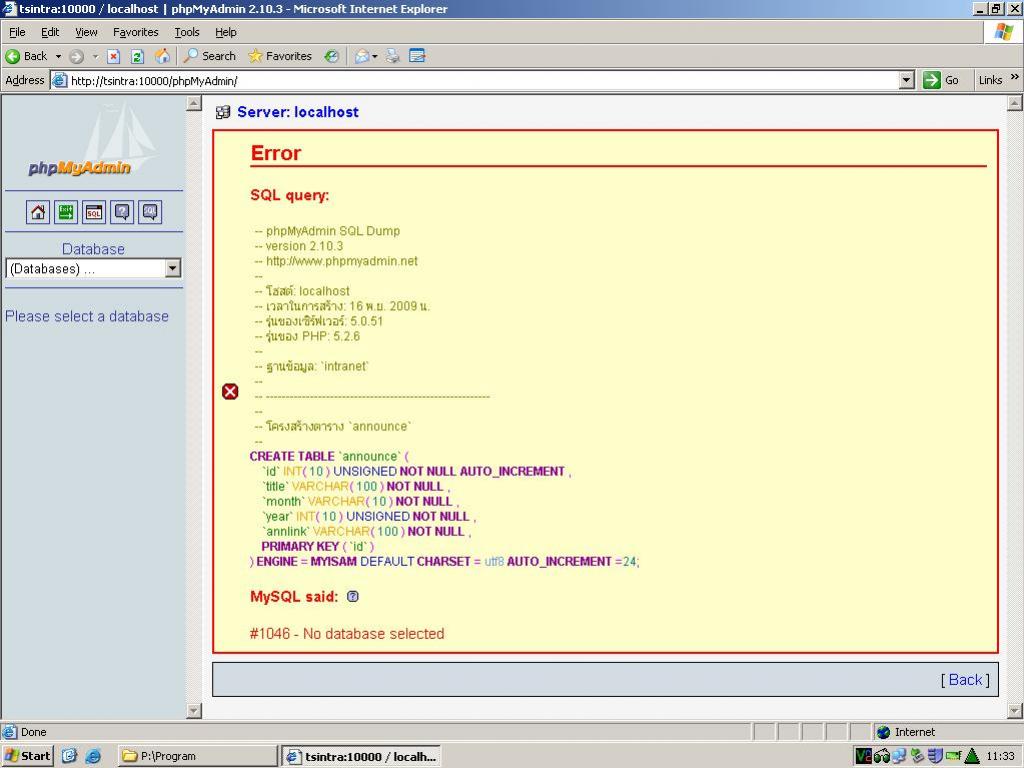Click the address bar URL field
This screenshot has height=768, width=1024.
[483, 80]
